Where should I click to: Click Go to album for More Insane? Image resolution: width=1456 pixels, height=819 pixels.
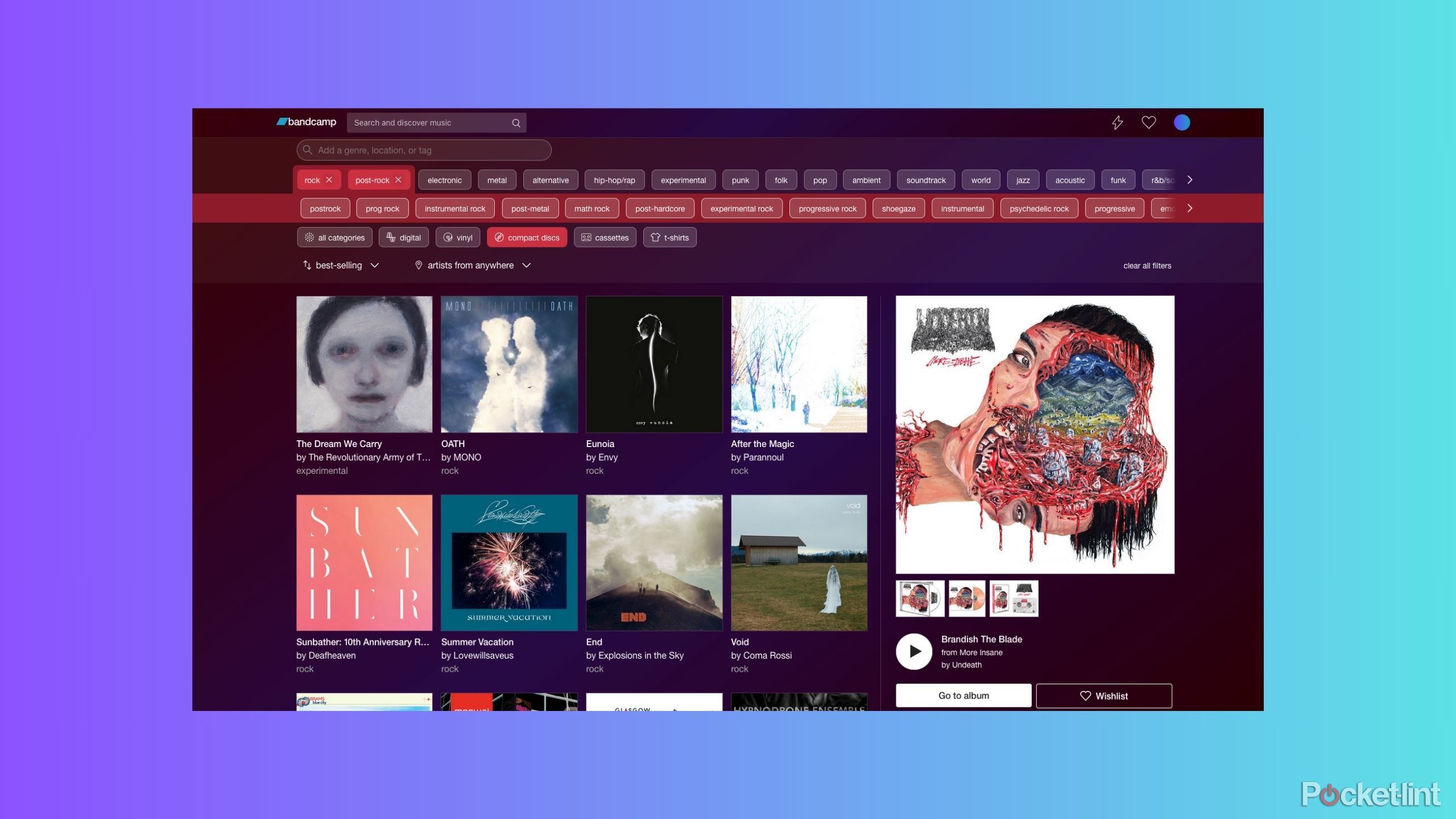(x=963, y=695)
